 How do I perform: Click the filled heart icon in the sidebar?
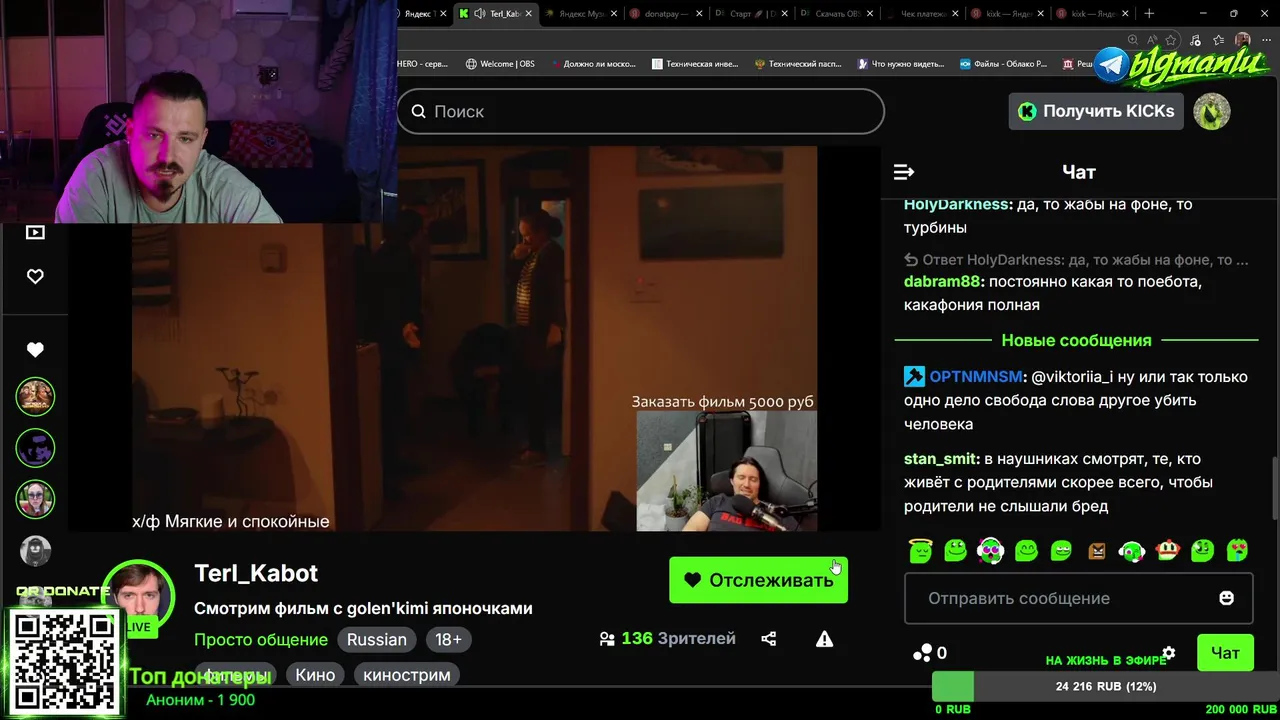click(x=35, y=350)
